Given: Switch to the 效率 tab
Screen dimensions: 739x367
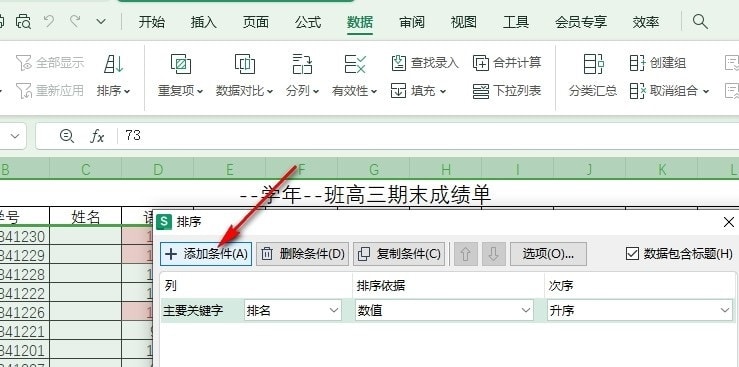Looking at the screenshot, I should (645, 22).
